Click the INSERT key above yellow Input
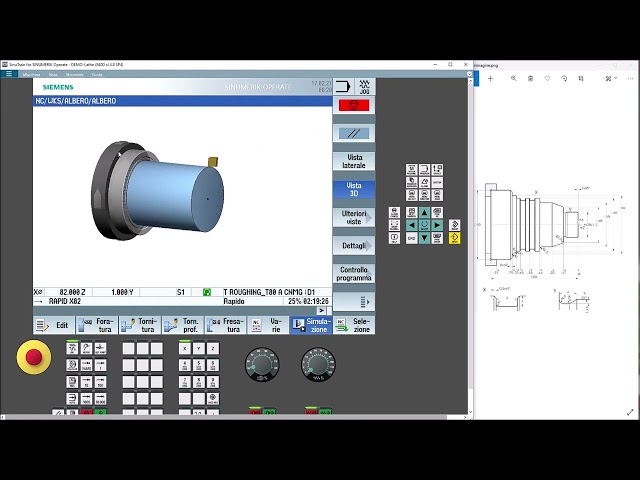This screenshot has height=480, width=640. [x=455, y=225]
